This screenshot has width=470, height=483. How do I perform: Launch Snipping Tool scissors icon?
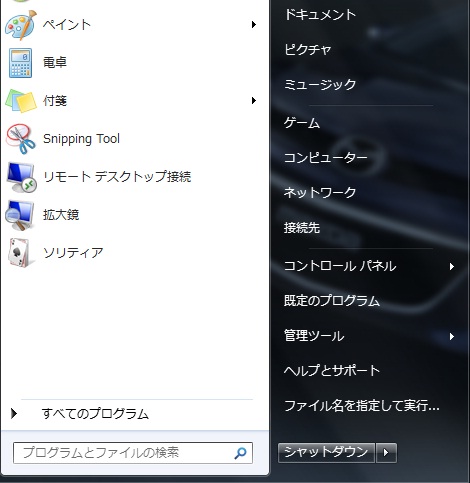(21, 139)
